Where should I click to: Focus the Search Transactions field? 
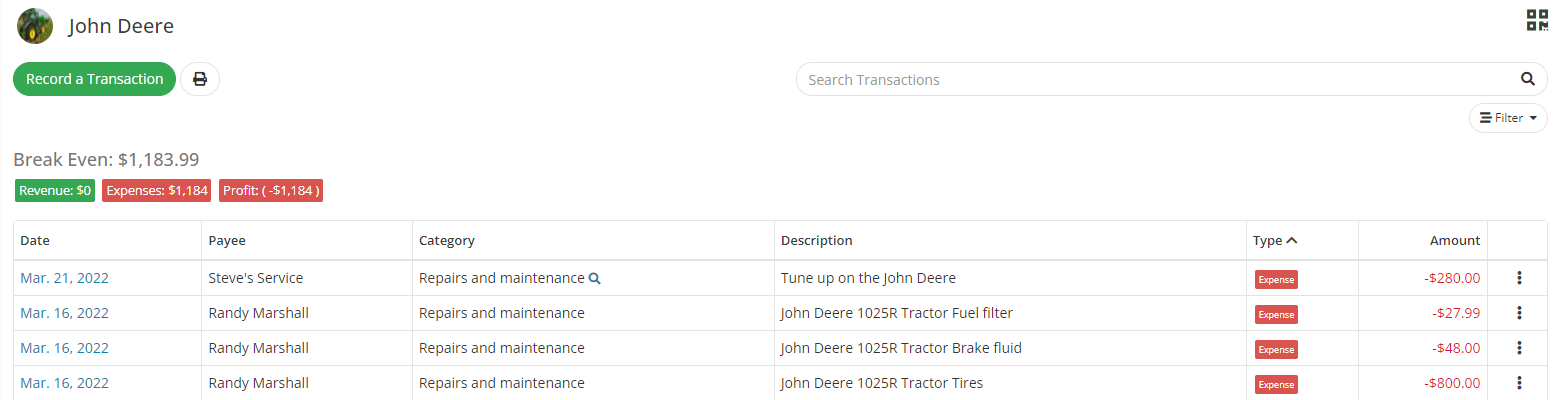[x=1160, y=79]
